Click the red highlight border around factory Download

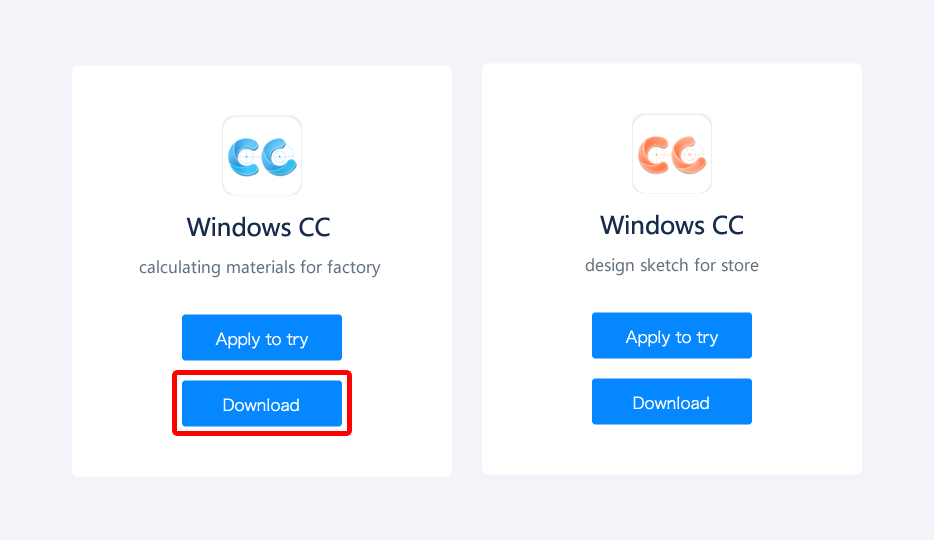tap(262, 373)
